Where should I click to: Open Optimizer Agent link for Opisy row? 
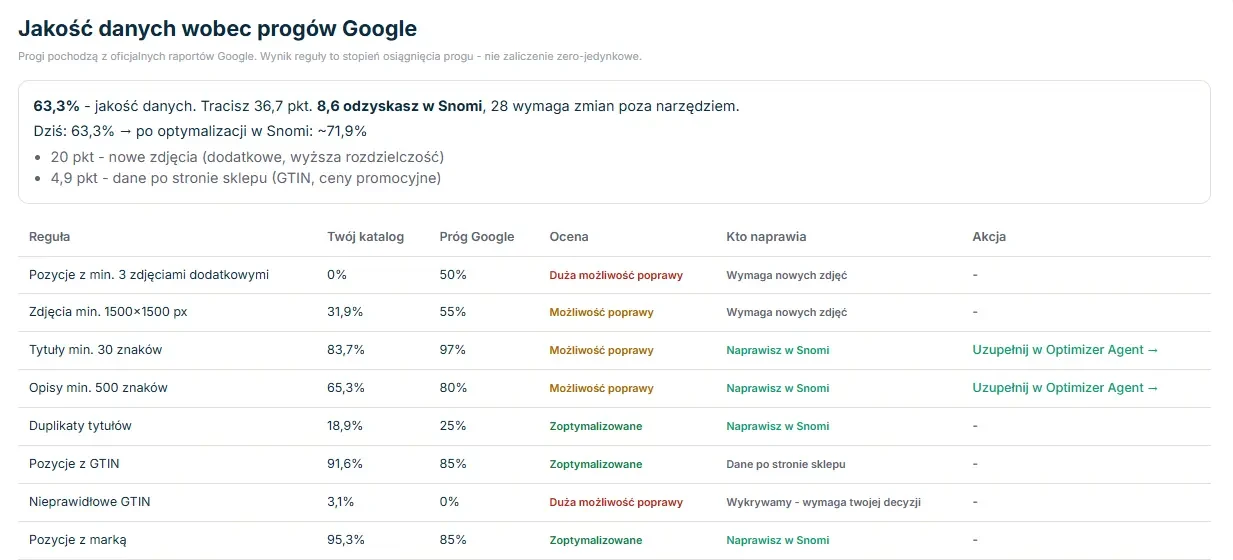tap(1065, 388)
